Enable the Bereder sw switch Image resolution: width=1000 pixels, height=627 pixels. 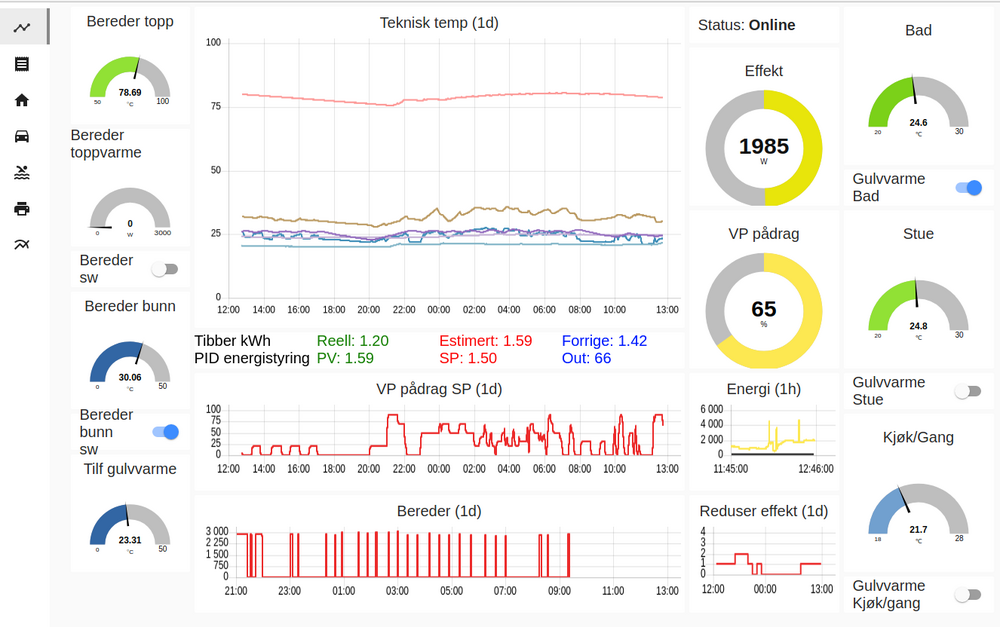coord(165,269)
